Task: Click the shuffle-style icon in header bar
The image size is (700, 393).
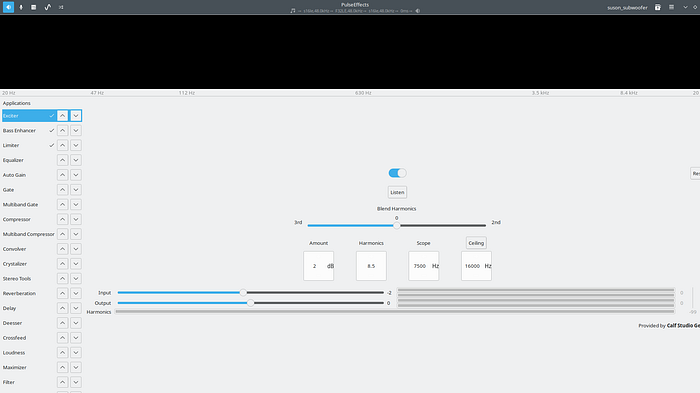Action: 61,7
